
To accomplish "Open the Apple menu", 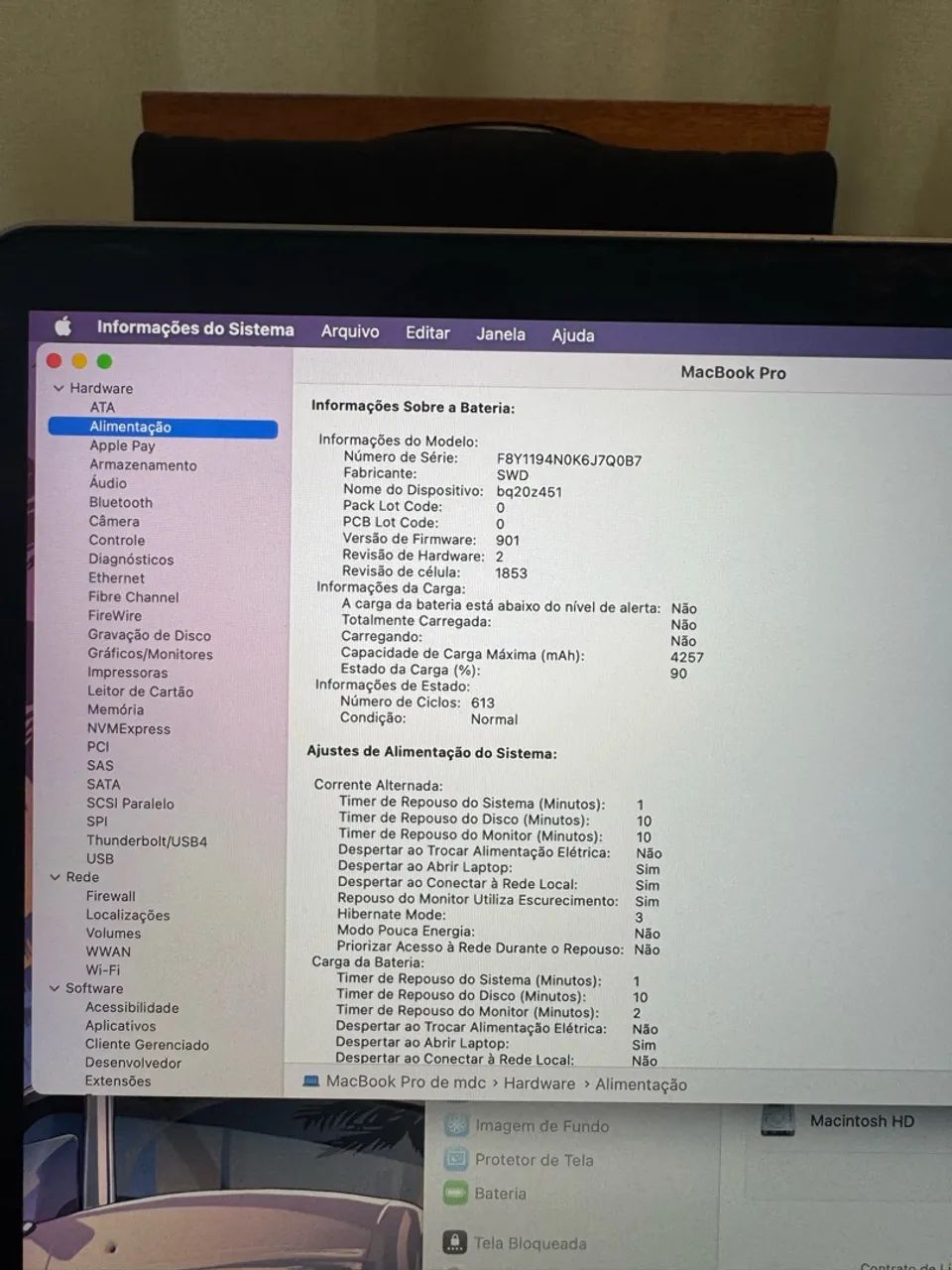I will tap(63, 326).
